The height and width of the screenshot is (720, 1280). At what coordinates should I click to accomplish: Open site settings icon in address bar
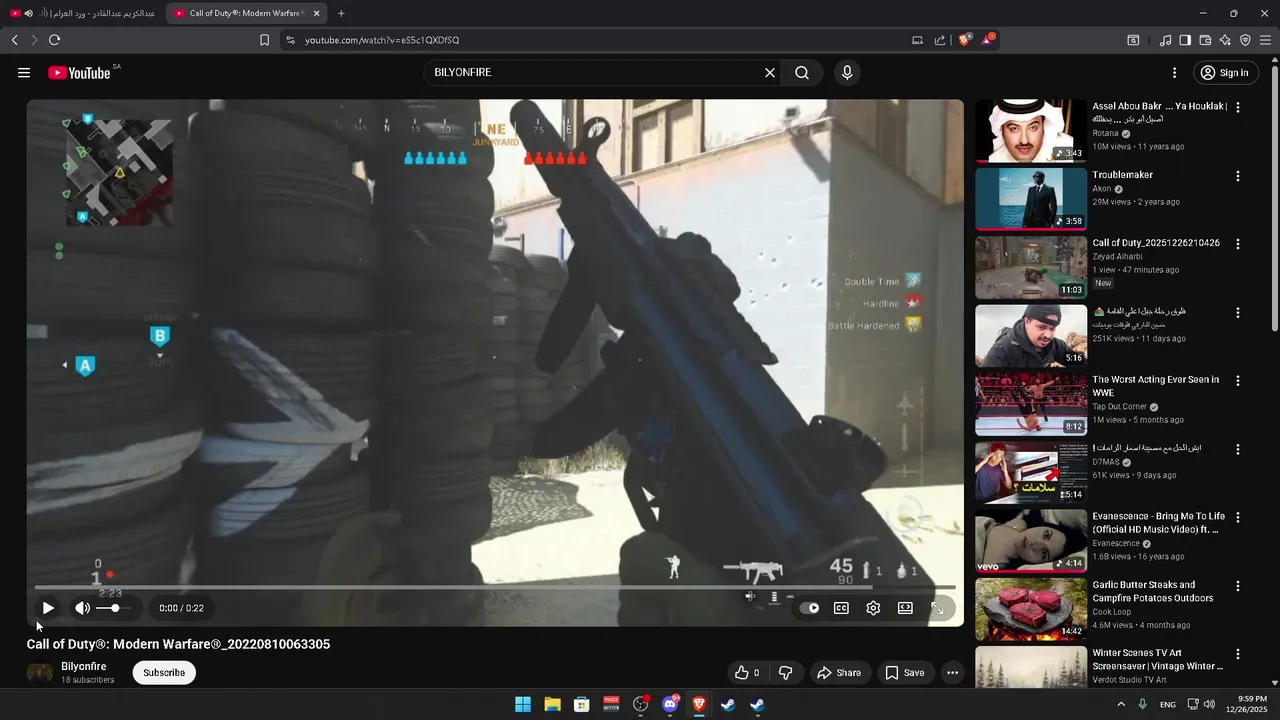(x=290, y=40)
